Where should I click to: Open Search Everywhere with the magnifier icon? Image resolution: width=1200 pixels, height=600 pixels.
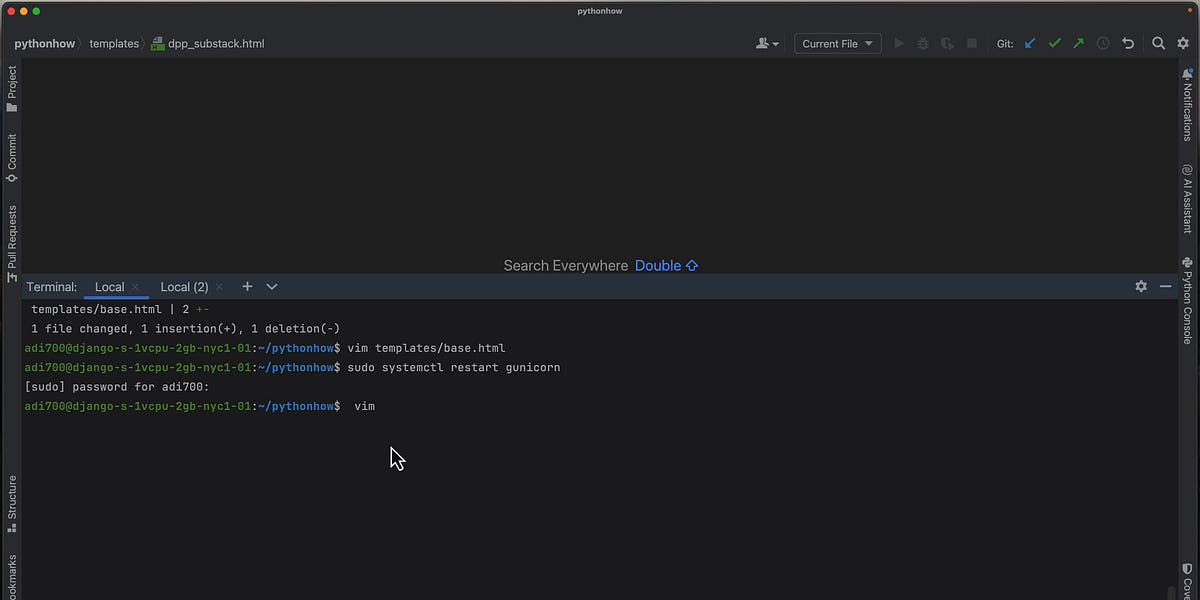coord(1158,43)
